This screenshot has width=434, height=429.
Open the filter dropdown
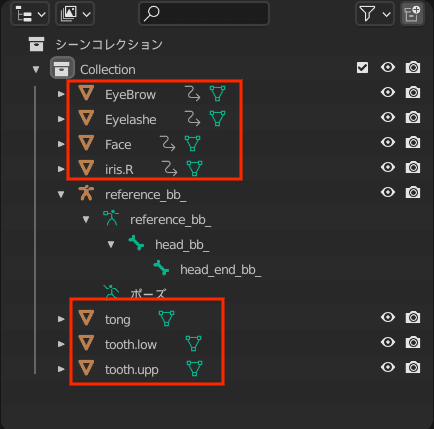click(x=375, y=14)
